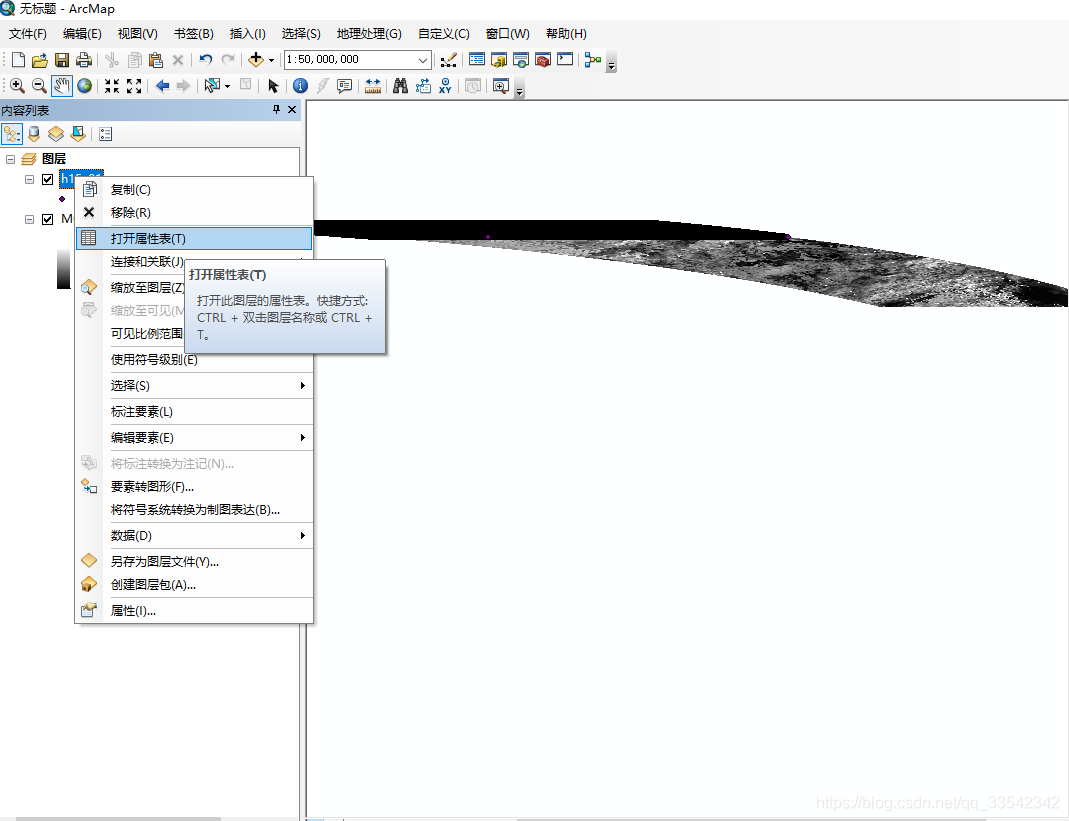Switch to List By Visibility
1069x821 pixels.
(x=56, y=134)
